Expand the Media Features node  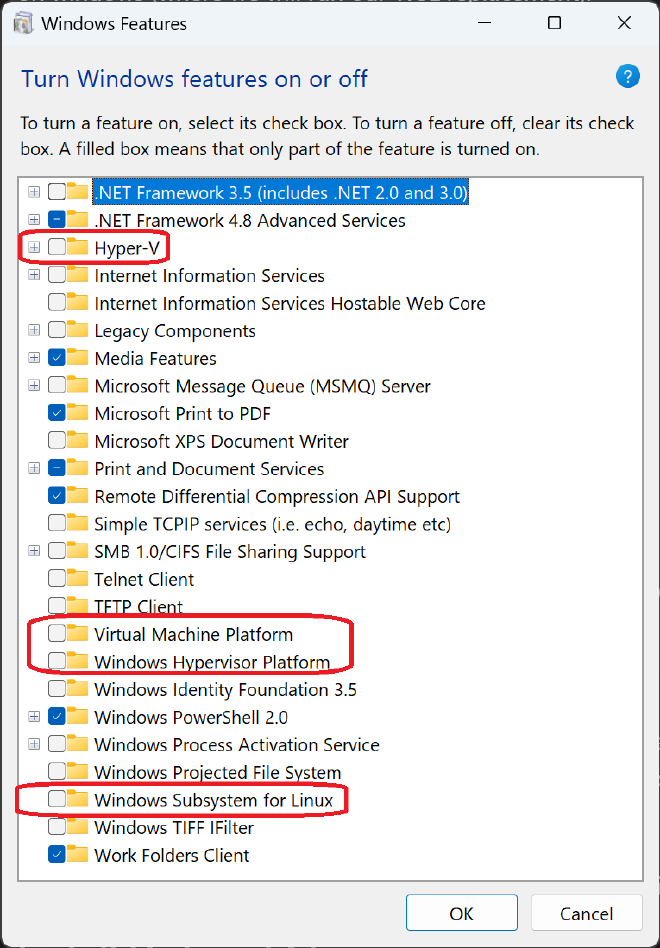pyautogui.click(x=34, y=358)
